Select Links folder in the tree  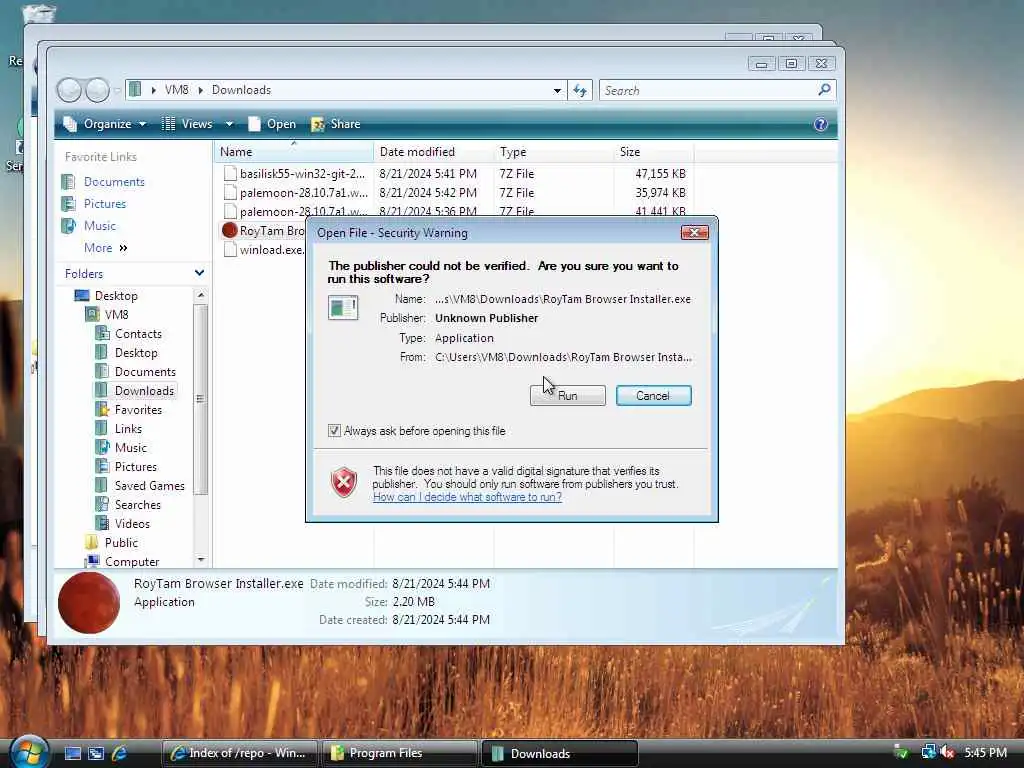128,428
